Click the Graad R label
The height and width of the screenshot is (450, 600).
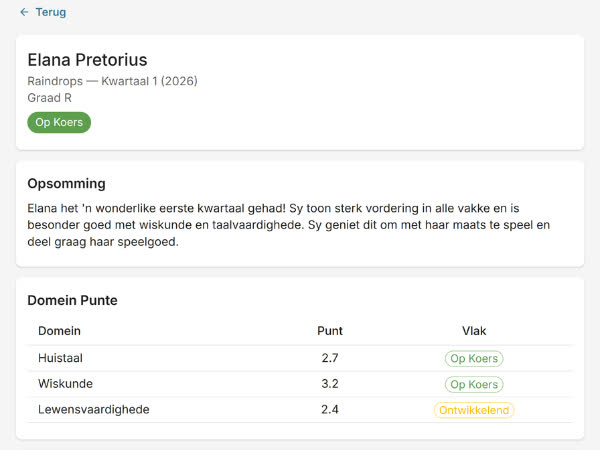[49, 98]
